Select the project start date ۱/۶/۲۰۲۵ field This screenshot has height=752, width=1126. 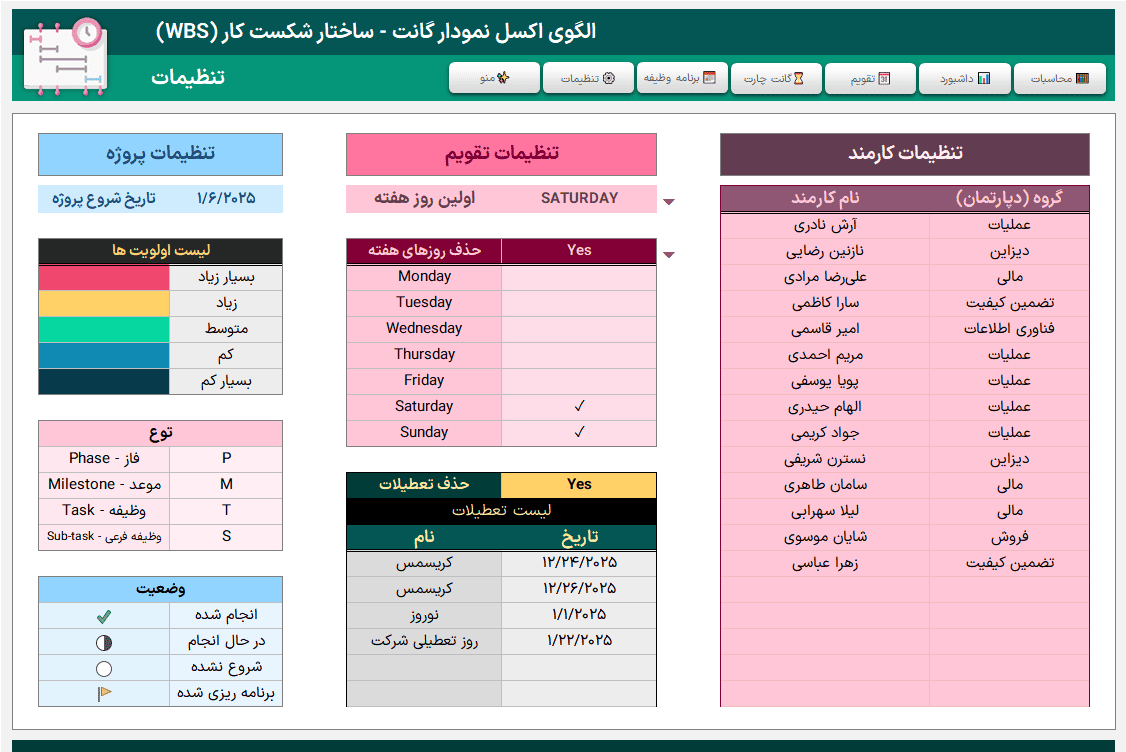pyautogui.click(x=226, y=198)
